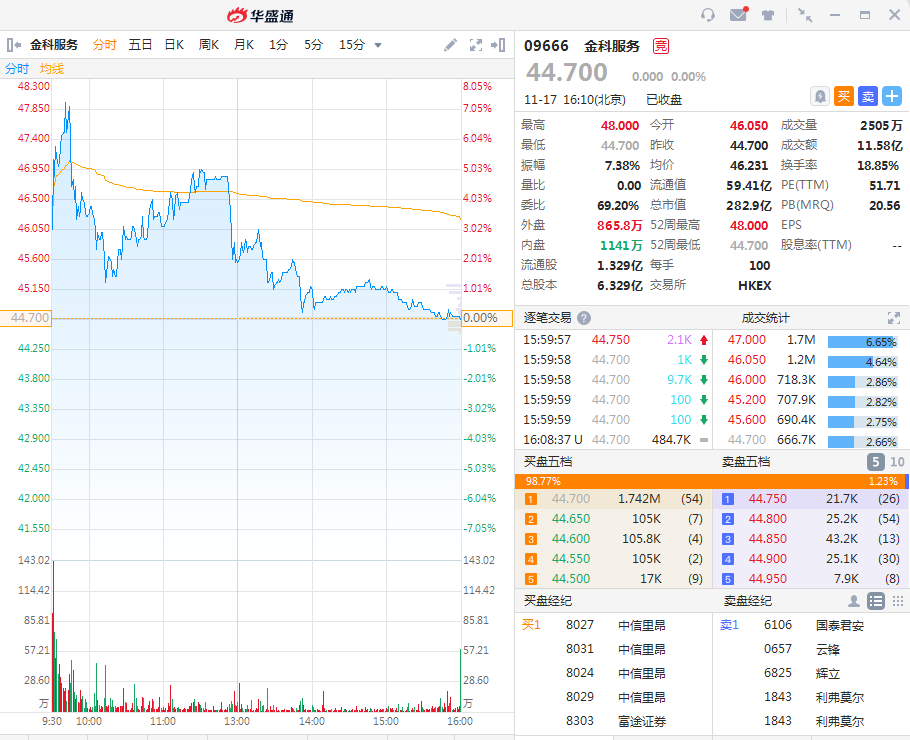This screenshot has height=740, width=910.
Task: Collapse the right quote panel icon
Action: 498,45
